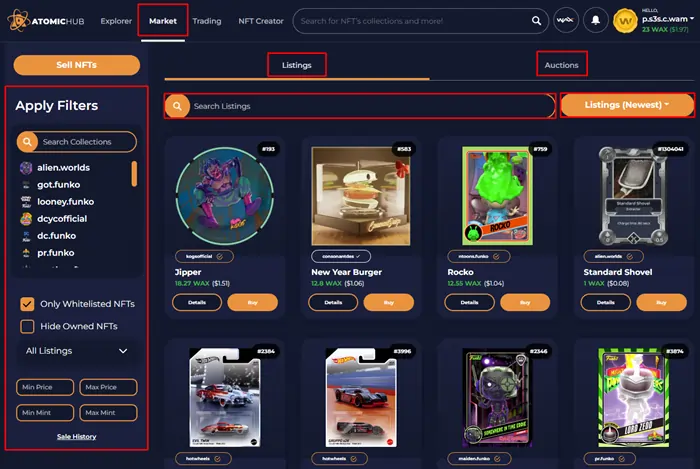
Task: Go to the Explorer menu
Action: [x=116, y=21]
